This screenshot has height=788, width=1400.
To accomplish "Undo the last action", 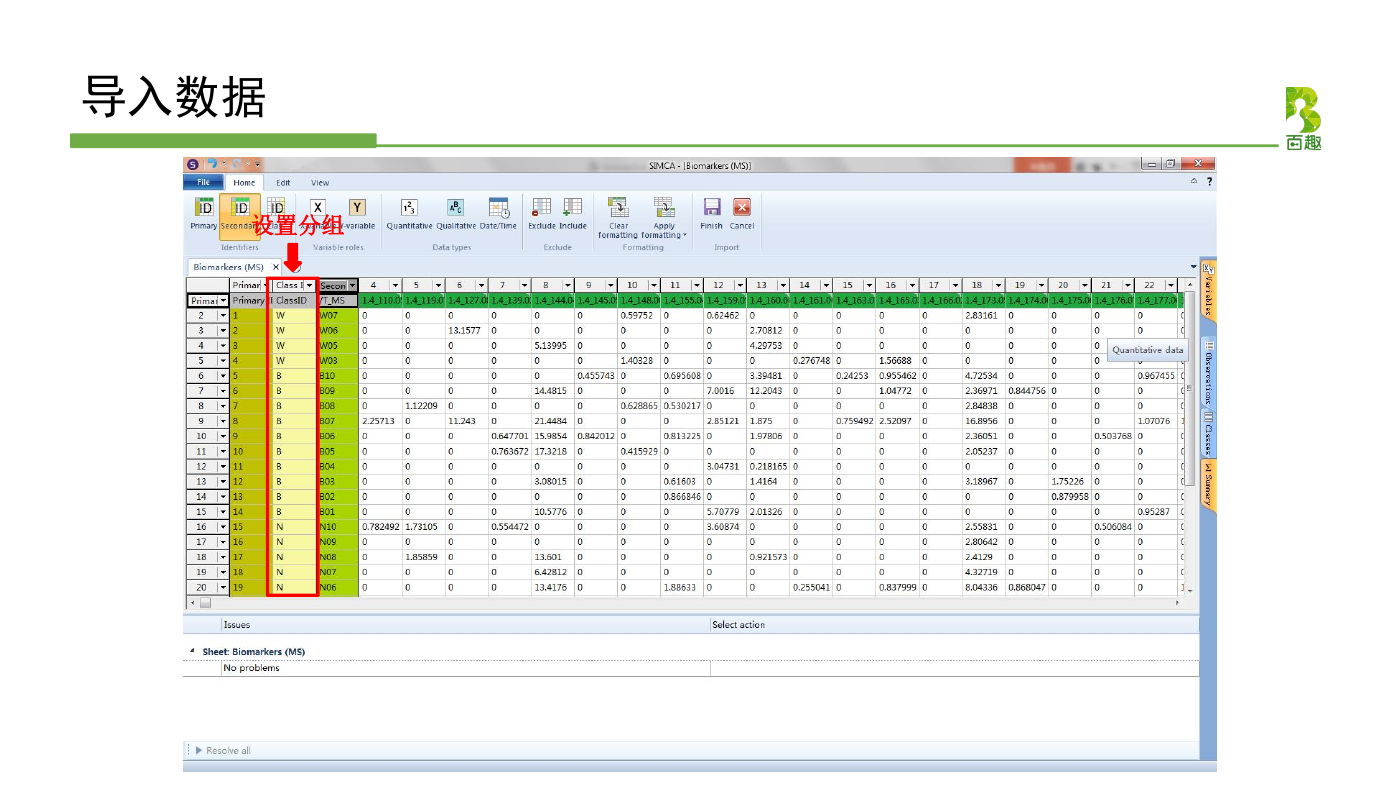I will [213, 164].
